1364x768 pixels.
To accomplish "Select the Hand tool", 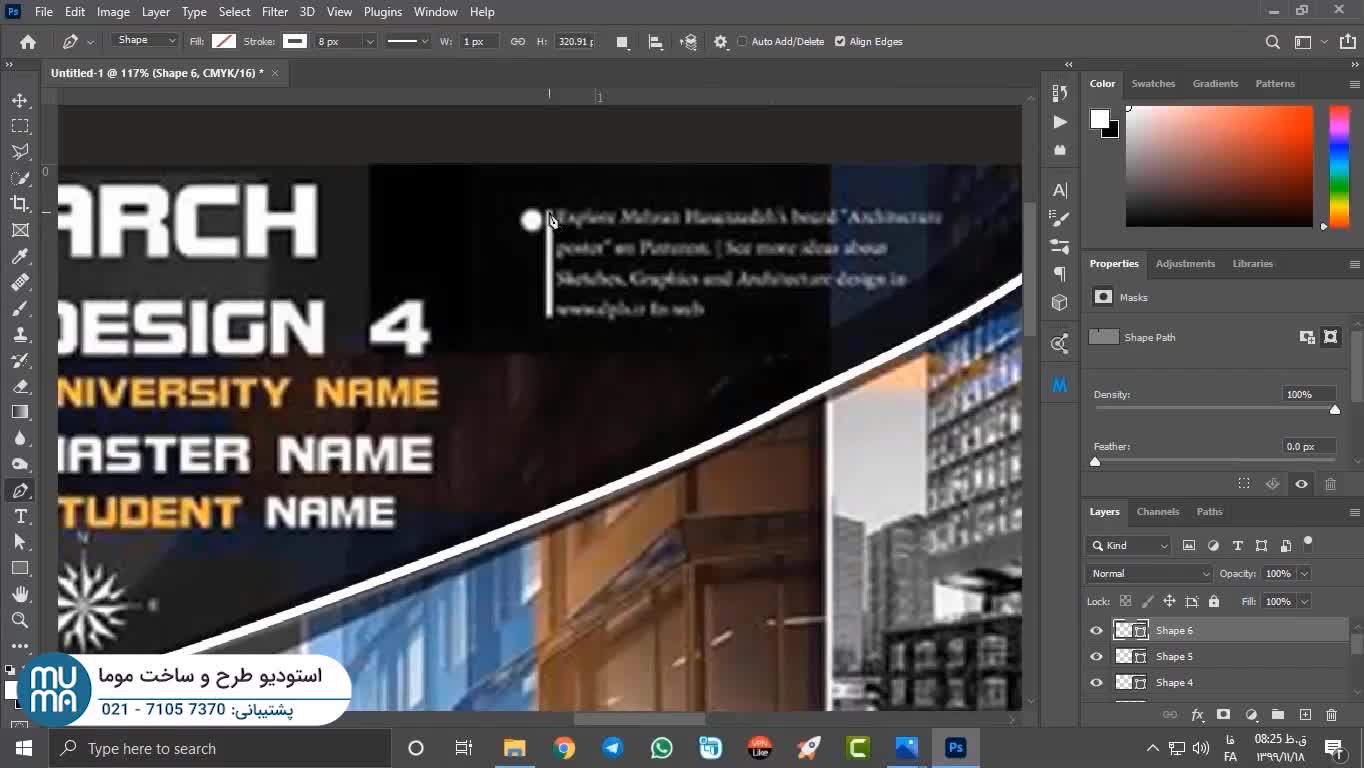I will pos(20,594).
